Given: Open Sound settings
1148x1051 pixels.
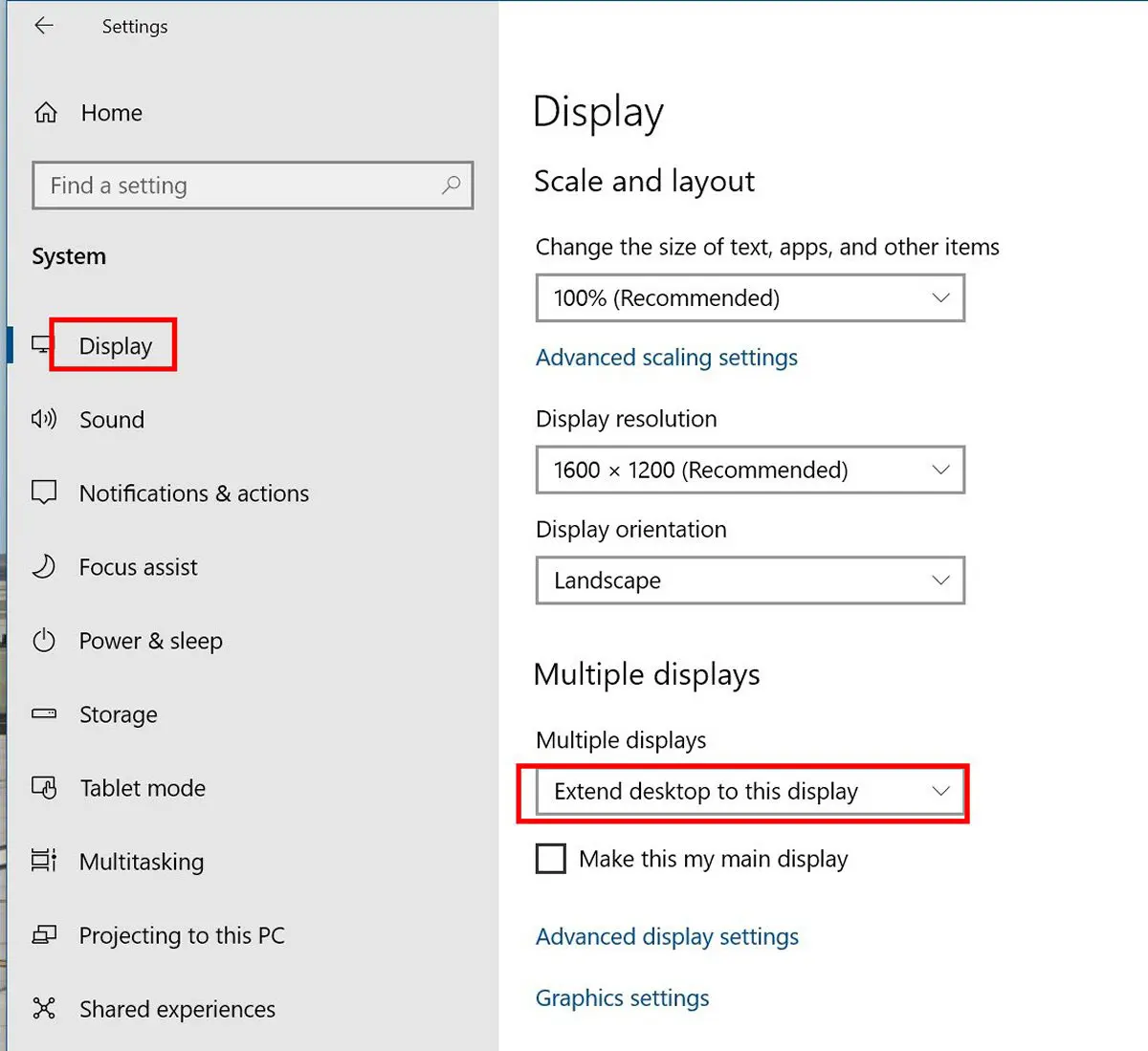Looking at the screenshot, I should (x=112, y=419).
